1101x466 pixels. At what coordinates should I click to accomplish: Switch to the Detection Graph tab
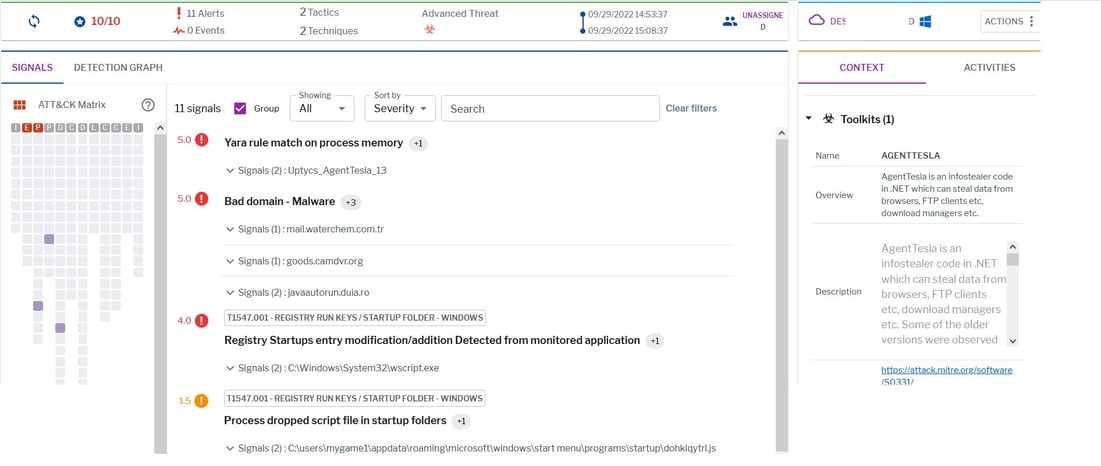click(x=118, y=67)
